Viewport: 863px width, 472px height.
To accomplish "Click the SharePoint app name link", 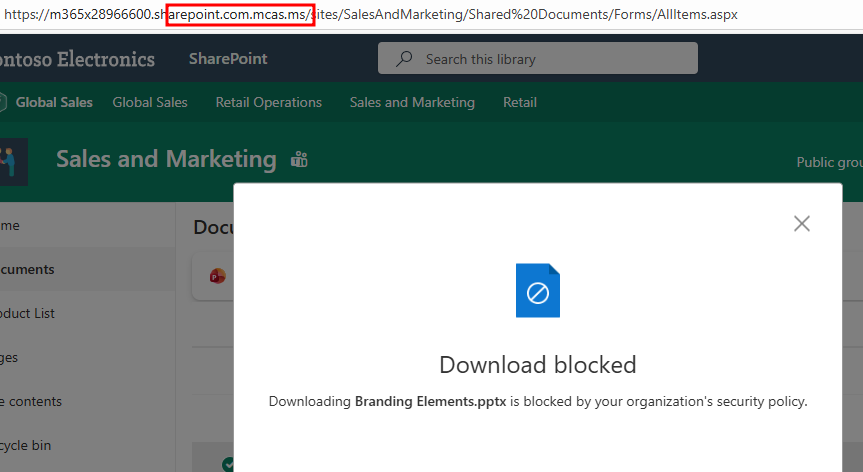I will [x=228, y=59].
